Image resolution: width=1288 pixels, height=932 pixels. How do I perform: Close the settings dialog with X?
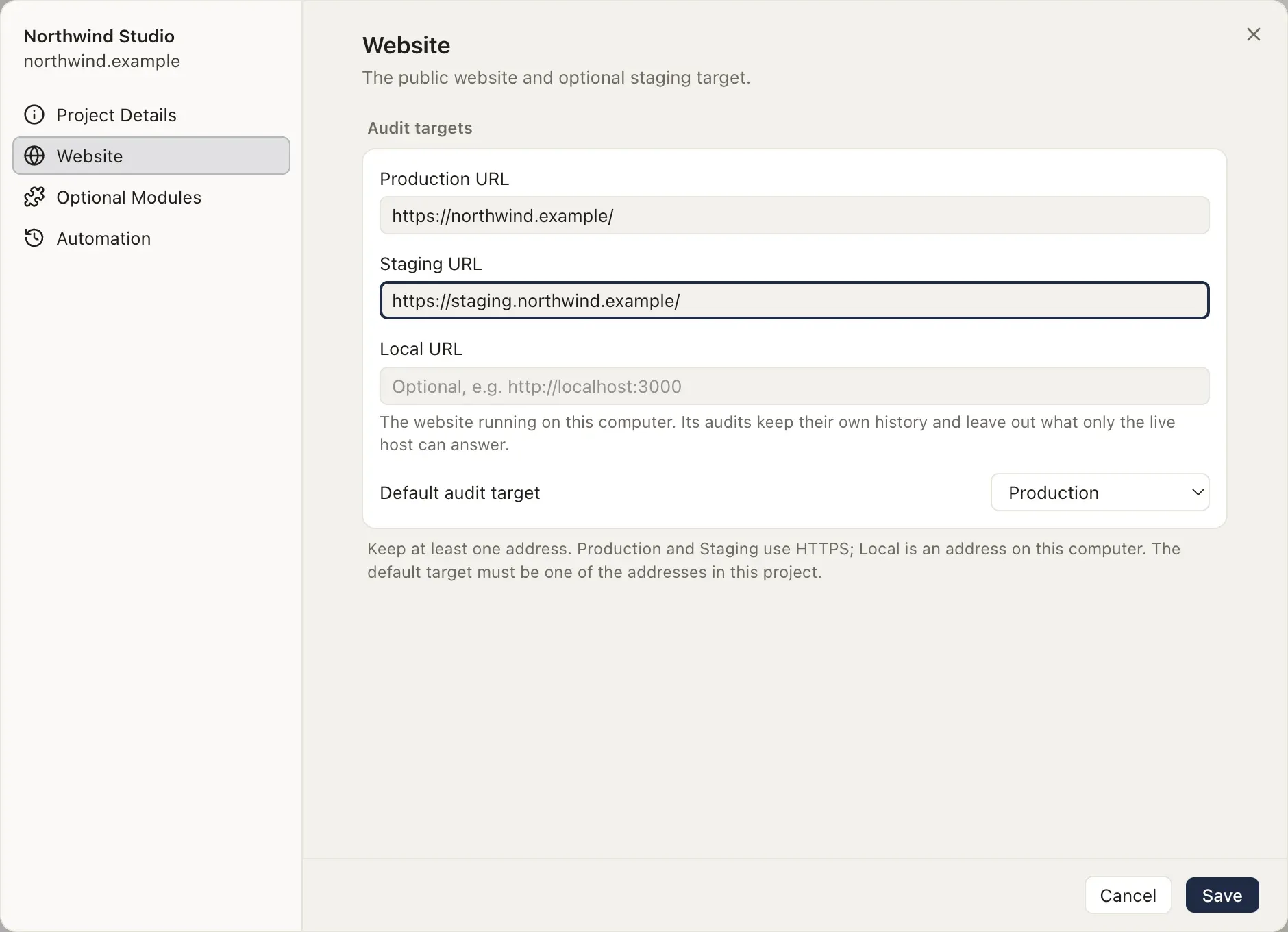point(1253,34)
